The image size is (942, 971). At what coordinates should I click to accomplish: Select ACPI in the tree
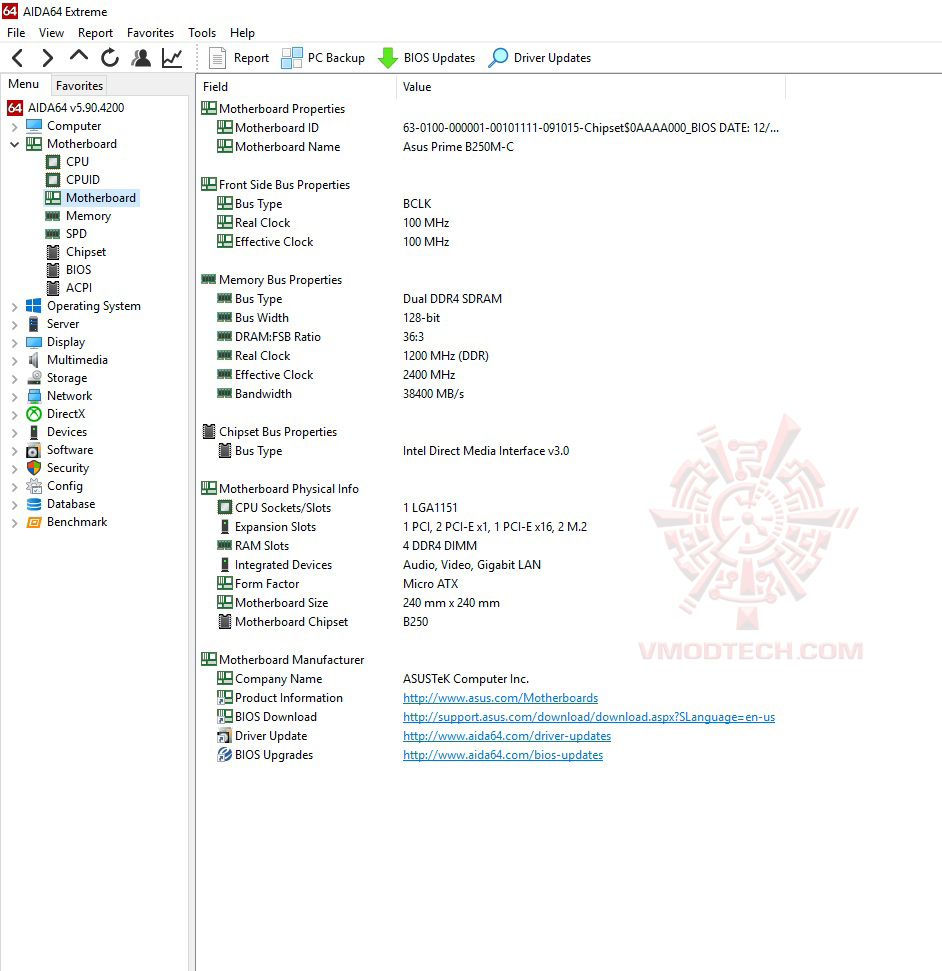click(x=79, y=287)
